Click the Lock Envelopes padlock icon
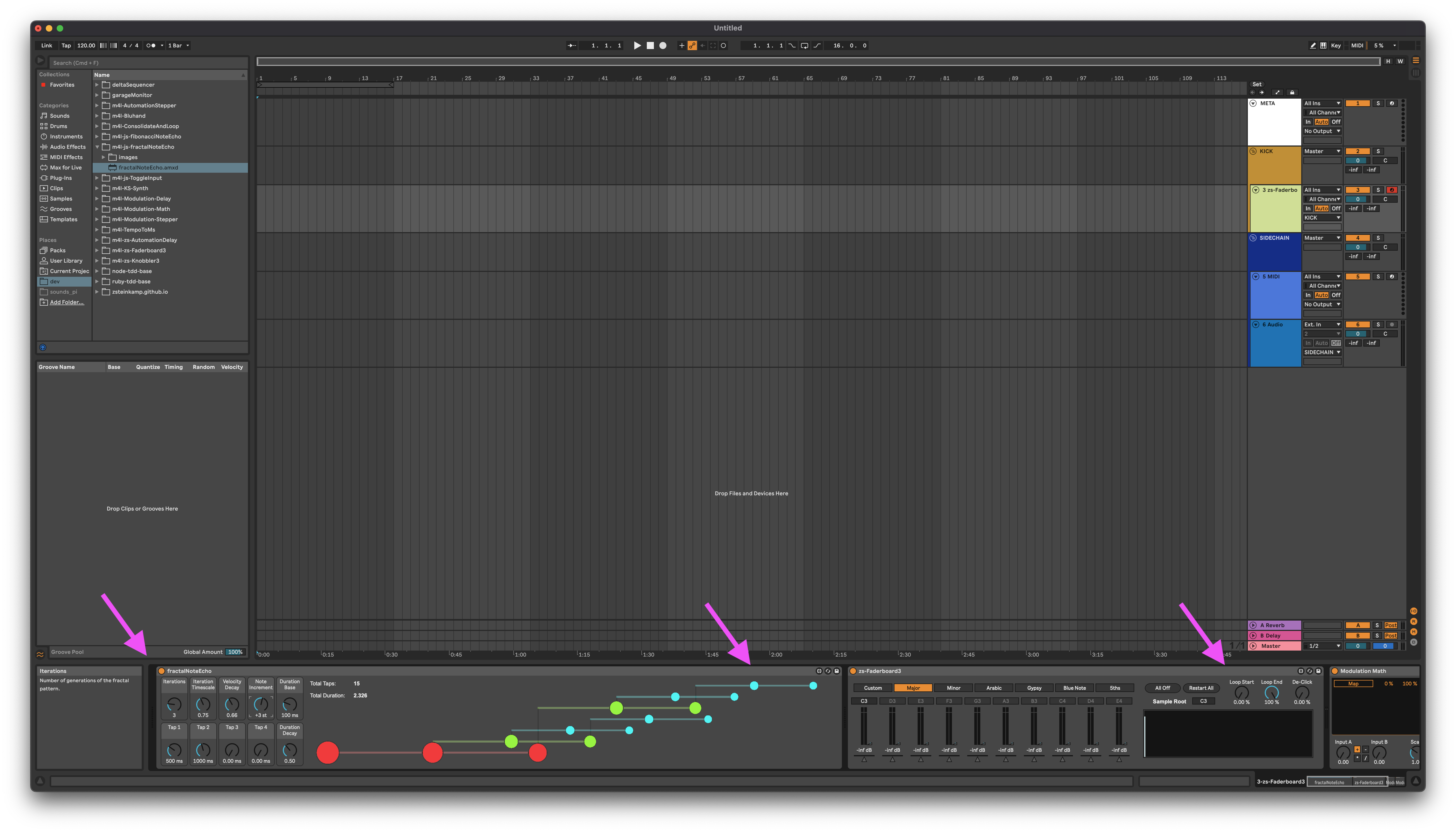The height and width of the screenshot is (832, 1456). click(x=1292, y=93)
